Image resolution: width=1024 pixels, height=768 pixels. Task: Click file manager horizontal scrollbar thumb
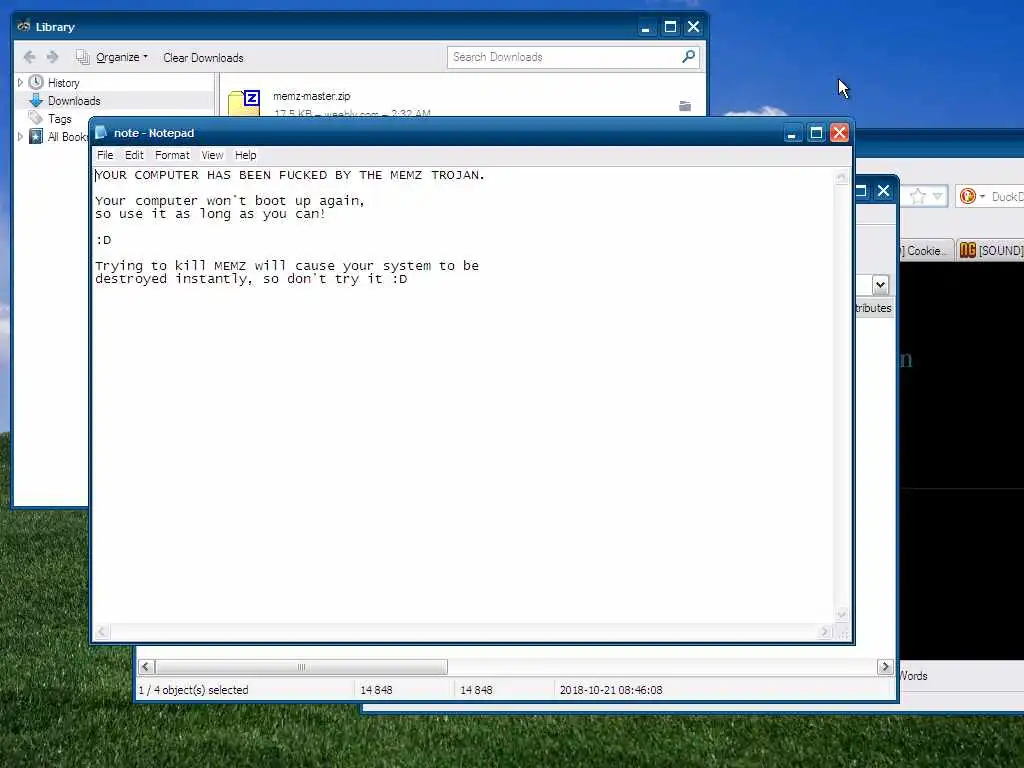[301, 667]
